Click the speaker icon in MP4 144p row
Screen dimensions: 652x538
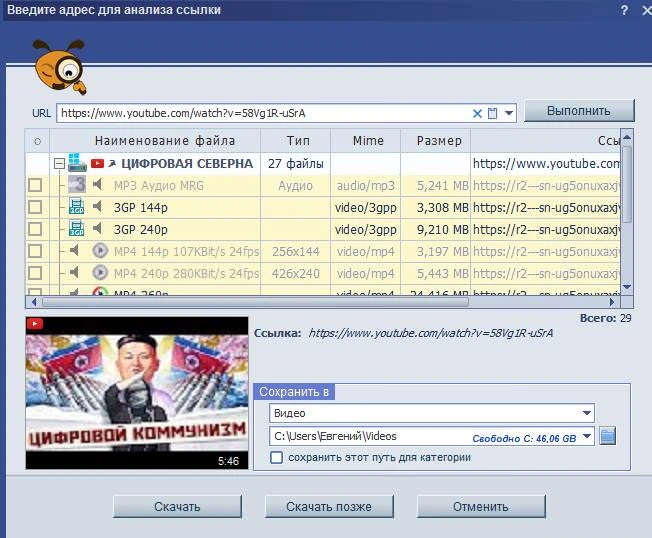74,250
